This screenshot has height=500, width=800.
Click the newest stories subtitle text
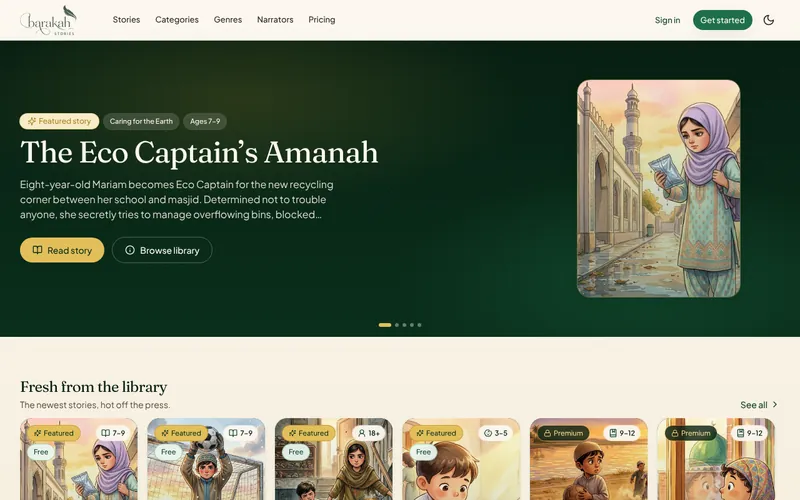click(x=95, y=405)
